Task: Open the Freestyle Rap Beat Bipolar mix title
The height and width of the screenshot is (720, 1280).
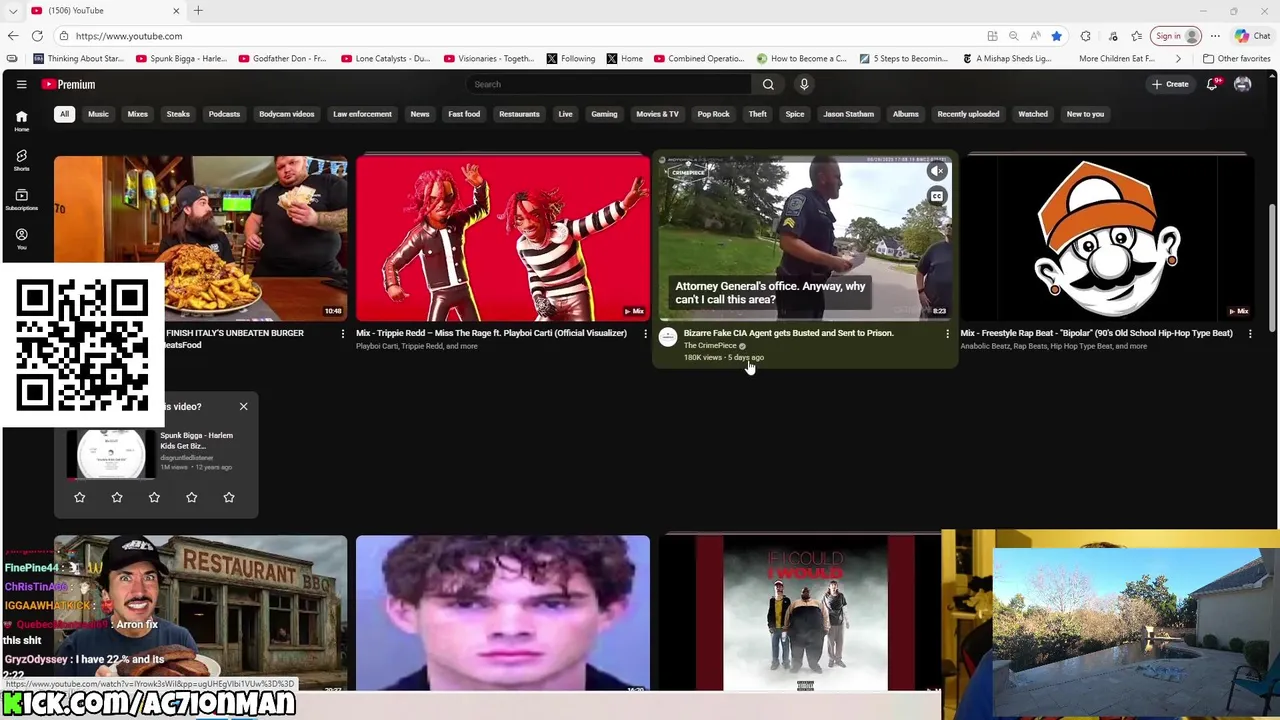Action: tap(1096, 333)
